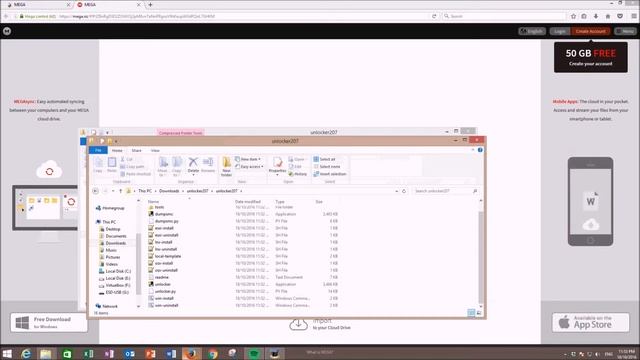Refresh the unlocker207 folder view
Screen dimensions: 640x360
coord(404,191)
